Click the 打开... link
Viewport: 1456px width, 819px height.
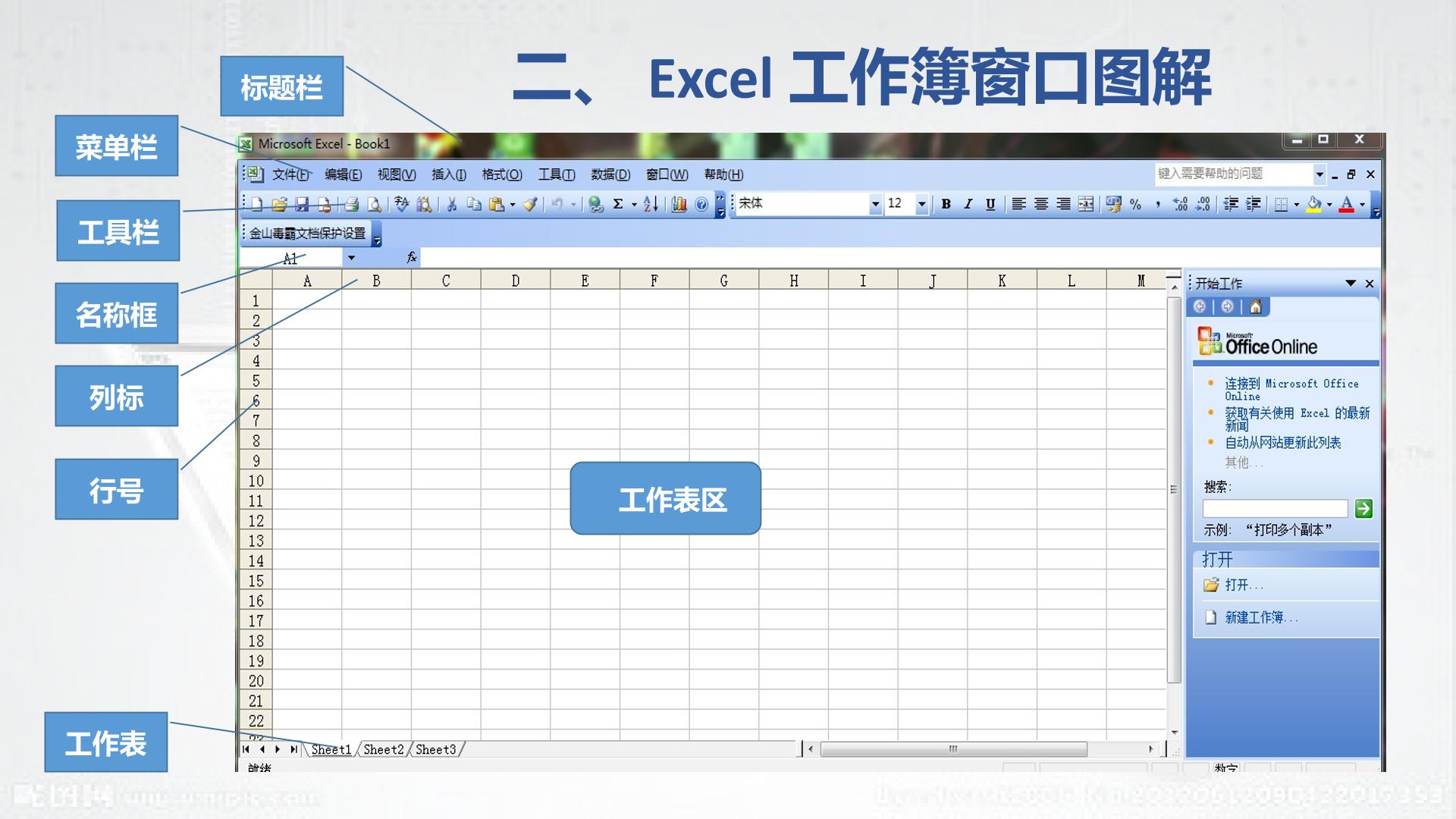pos(1244,585)
